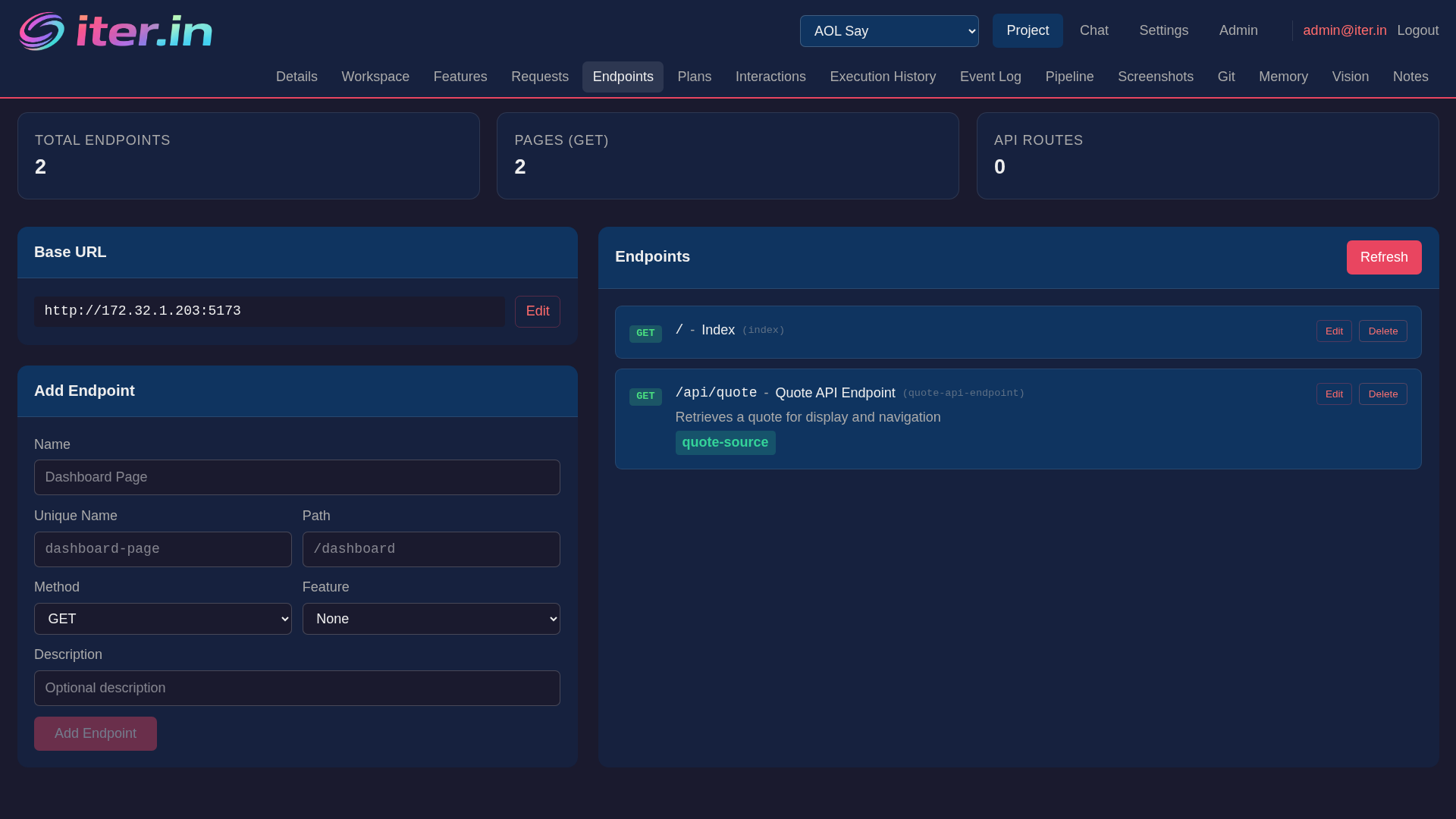Click the quote-source feature tag
The width and height of the screenshot is (1456, 819).
point(725,442)
